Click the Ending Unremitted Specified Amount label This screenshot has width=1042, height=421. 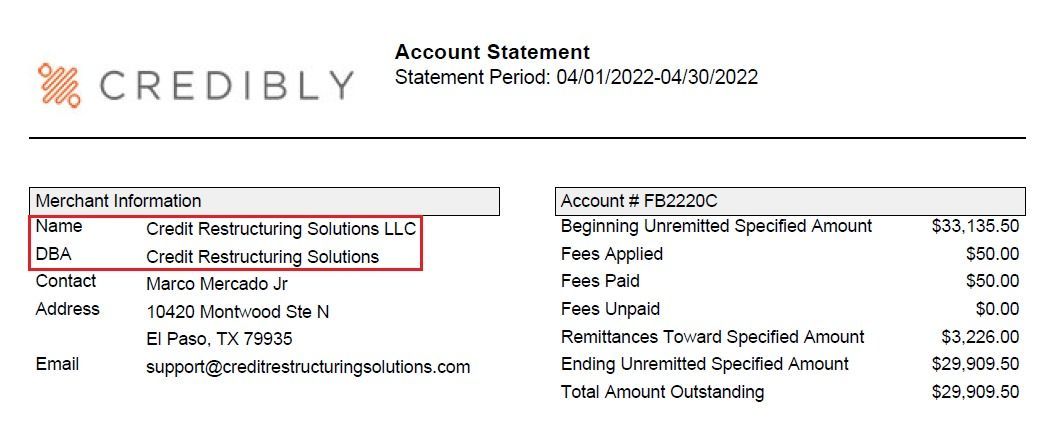tap(705, 364)
